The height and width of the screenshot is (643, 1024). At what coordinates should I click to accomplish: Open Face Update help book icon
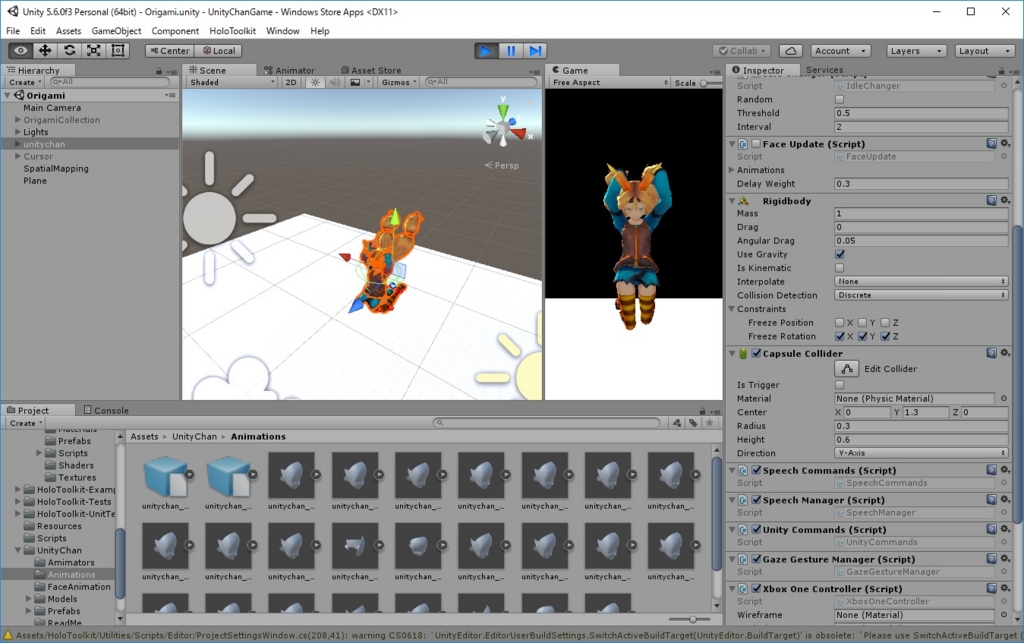991,144
